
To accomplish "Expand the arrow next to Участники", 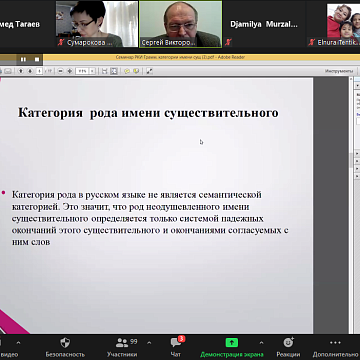I will point(149,342).
